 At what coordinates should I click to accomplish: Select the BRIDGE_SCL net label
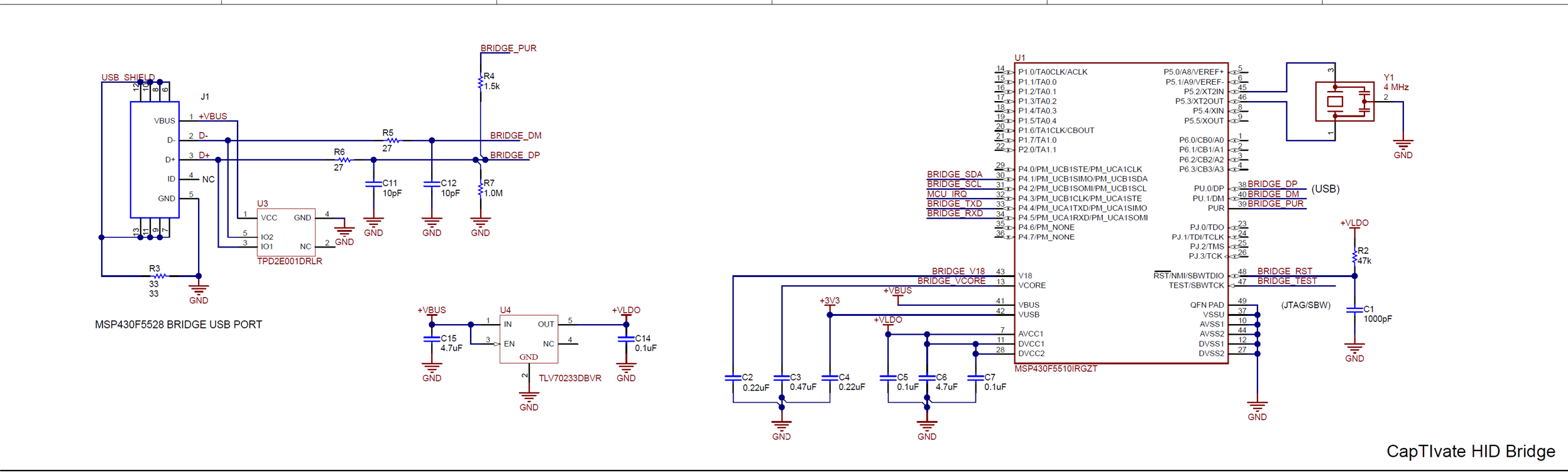954,184
